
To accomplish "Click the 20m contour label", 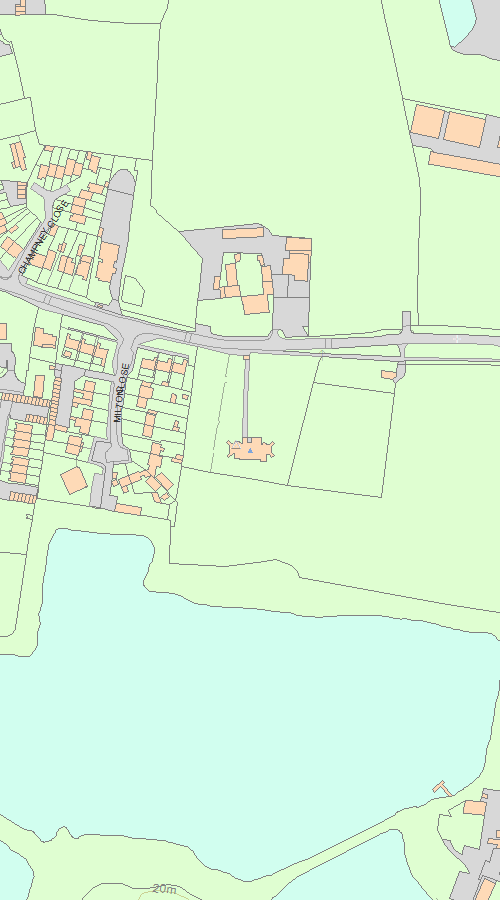I will coord(165,889).
